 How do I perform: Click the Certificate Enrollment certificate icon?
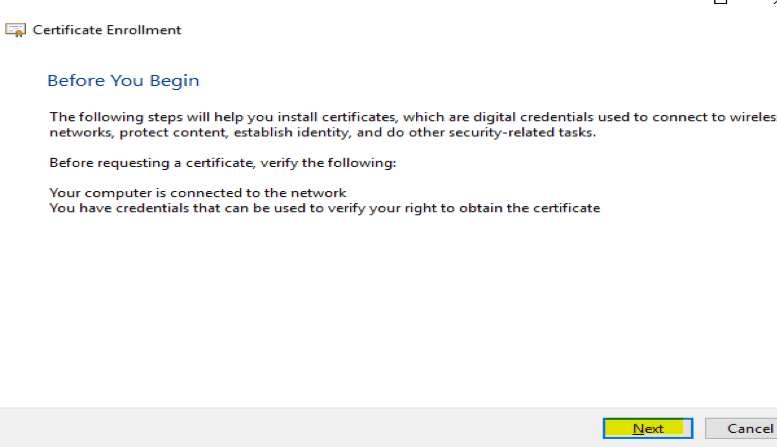pyautogui.click(x=15, y=30)
